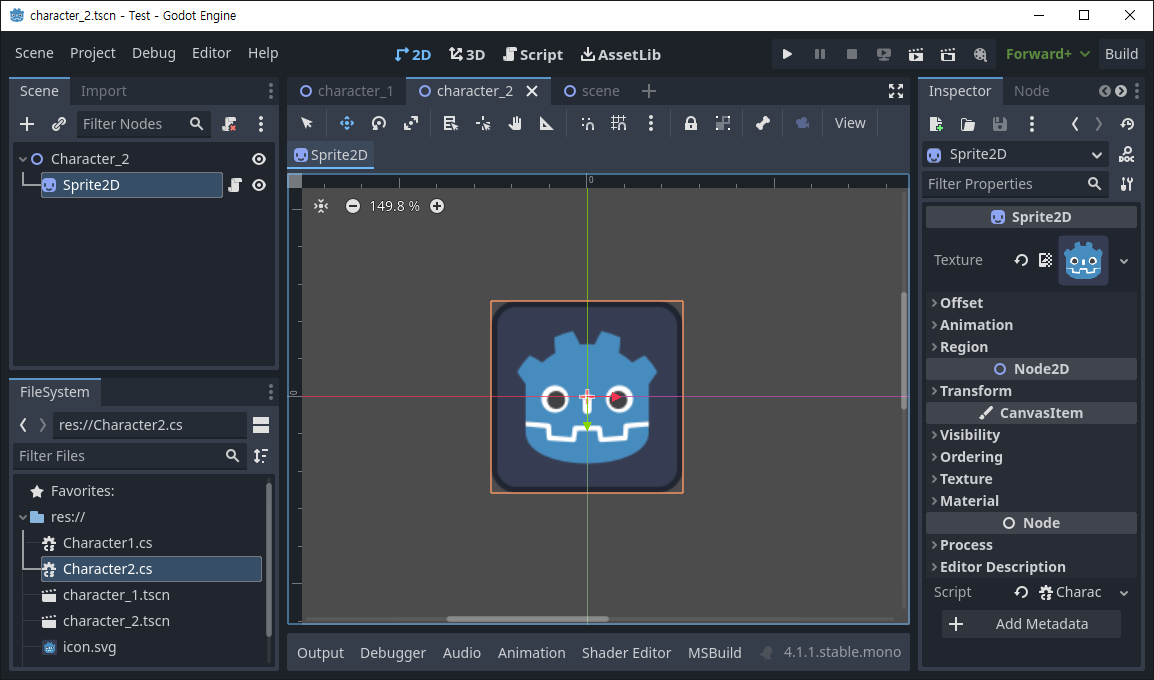Click the Texture preview thumbnail
1154x680 pixels.
pyautogui.click(x=1083, y=261)
